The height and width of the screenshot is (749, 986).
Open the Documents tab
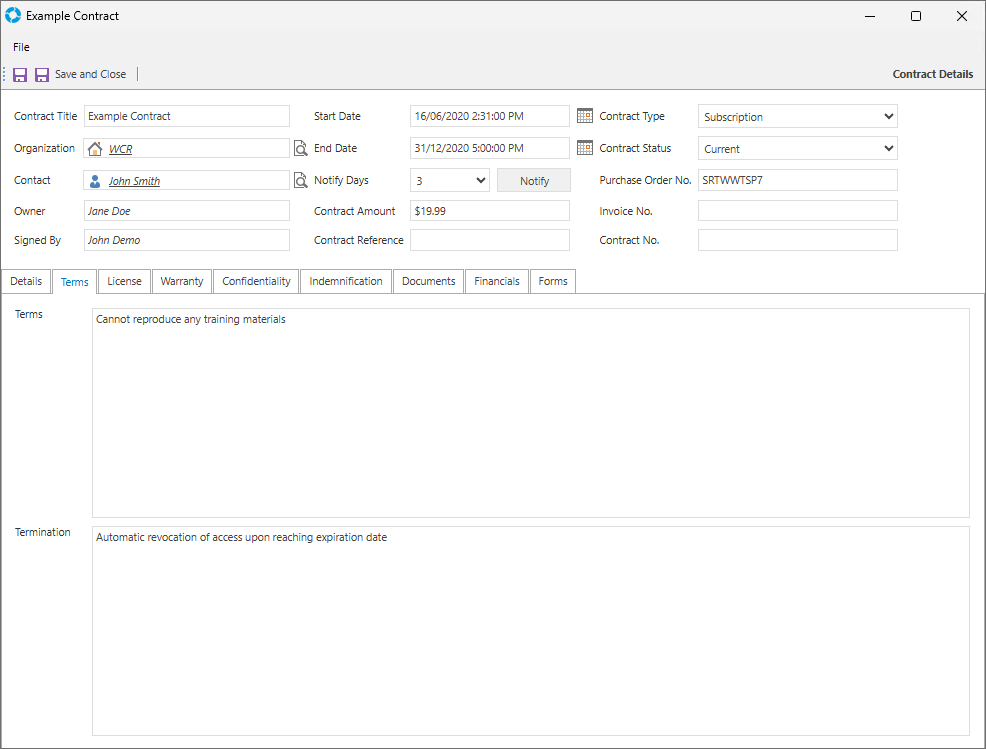(428, 282)
